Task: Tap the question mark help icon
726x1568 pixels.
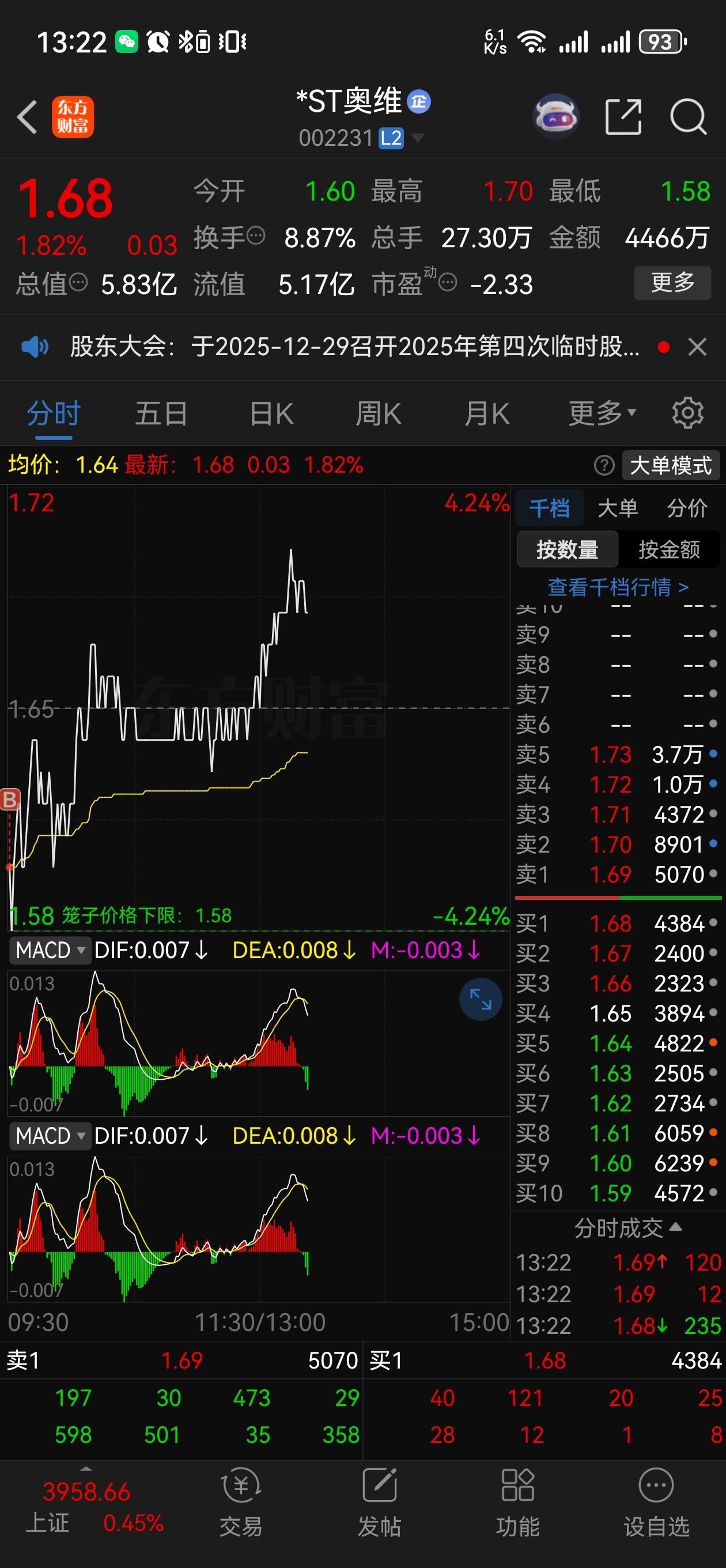Action: 604,466
